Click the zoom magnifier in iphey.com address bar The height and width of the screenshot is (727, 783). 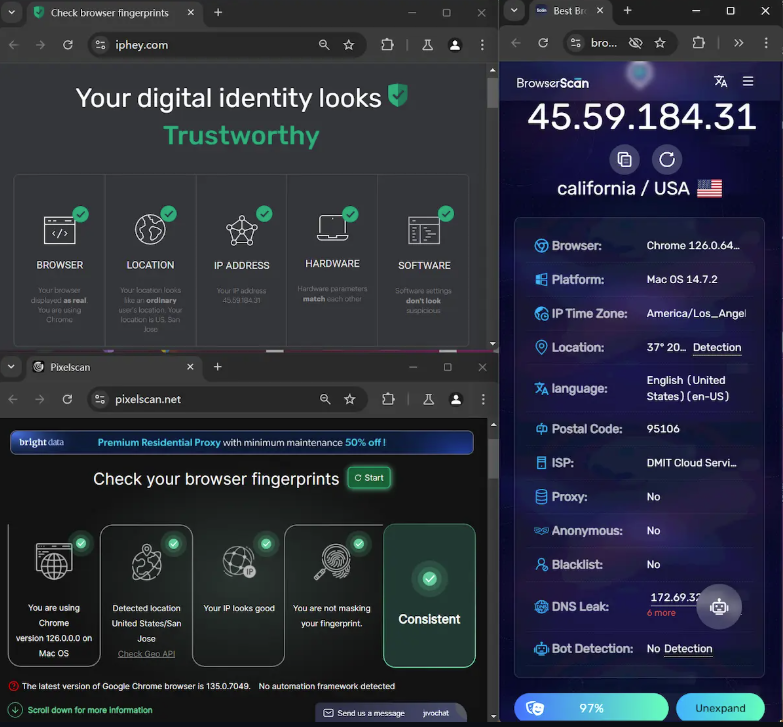click(324, 45)
